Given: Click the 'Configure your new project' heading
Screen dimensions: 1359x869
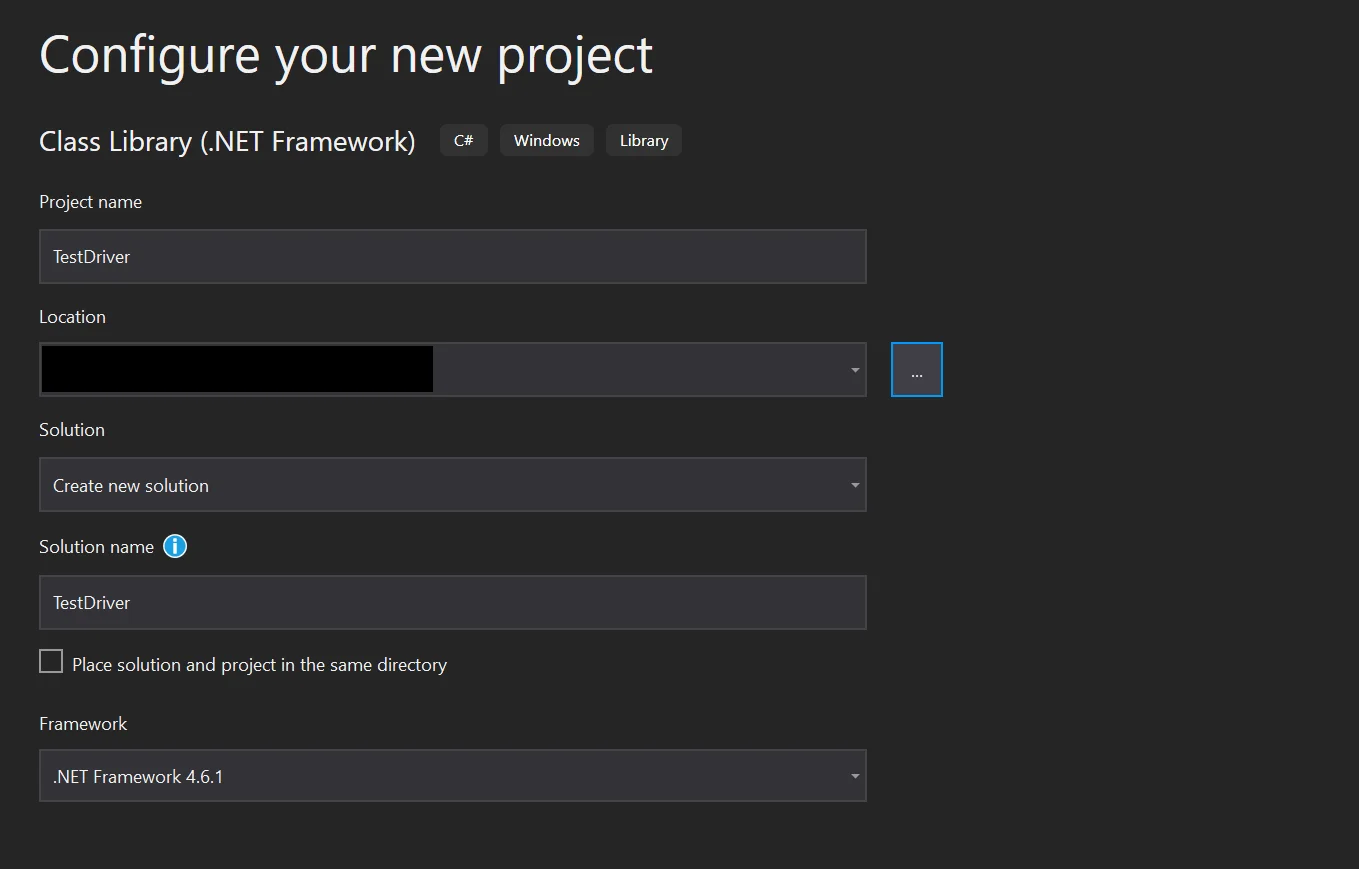Looking at the screenshot, I should click(x=346, y=55).
